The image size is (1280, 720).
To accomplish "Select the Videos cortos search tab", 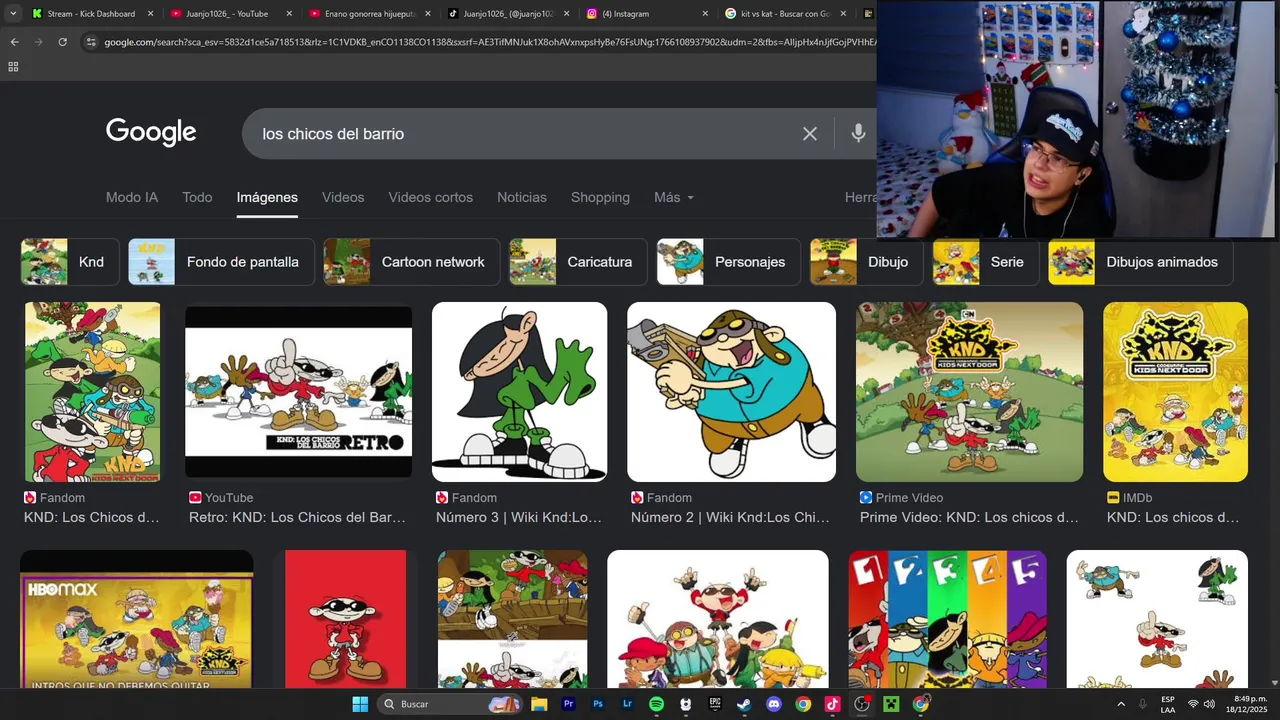I will click(x=431, y=197).
